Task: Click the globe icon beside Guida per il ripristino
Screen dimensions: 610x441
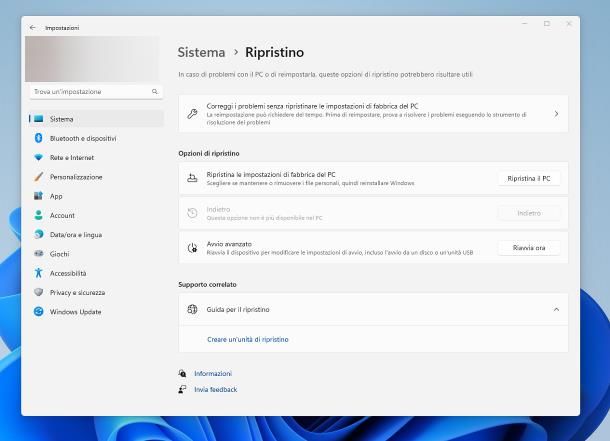Action: click(192, 309)
